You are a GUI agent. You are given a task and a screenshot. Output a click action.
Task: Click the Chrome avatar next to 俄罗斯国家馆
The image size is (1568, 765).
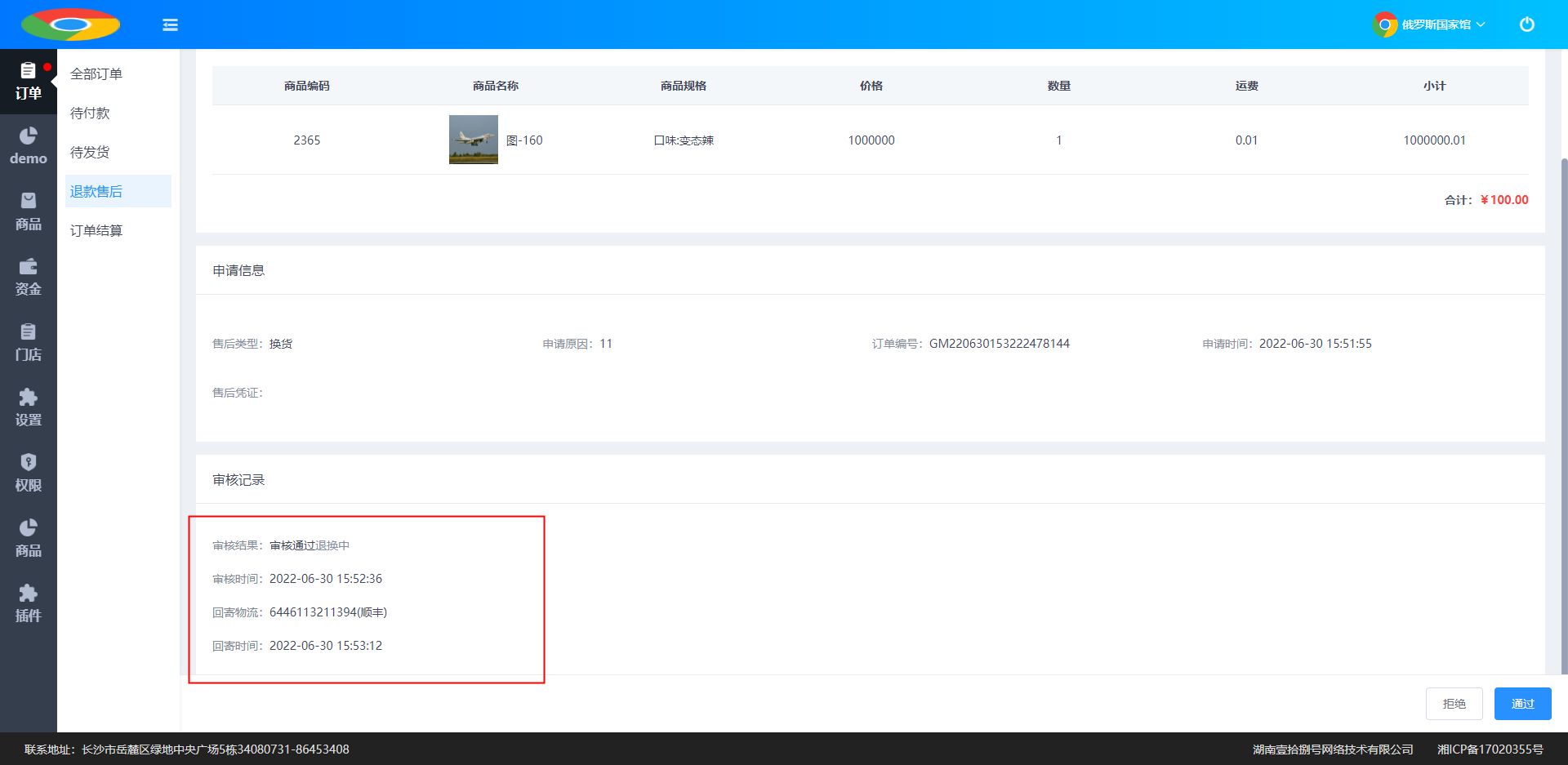click(x=1384, y=24)
